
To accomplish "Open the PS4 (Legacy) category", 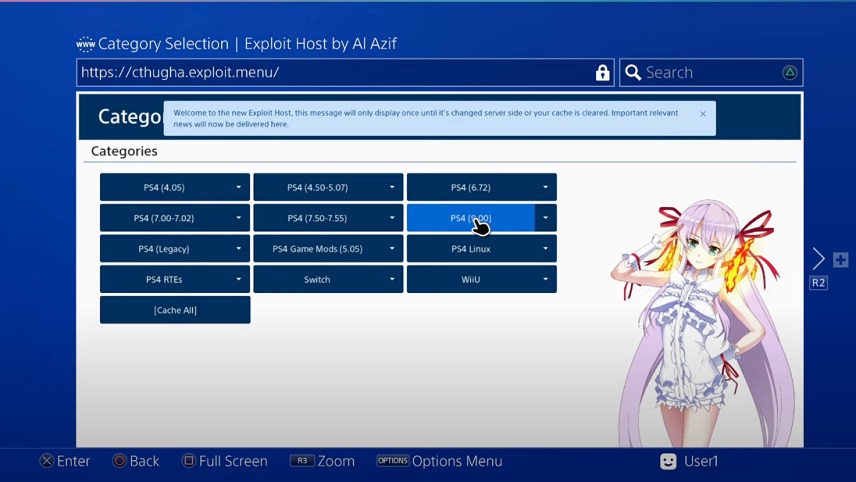I will click(164, 248).
